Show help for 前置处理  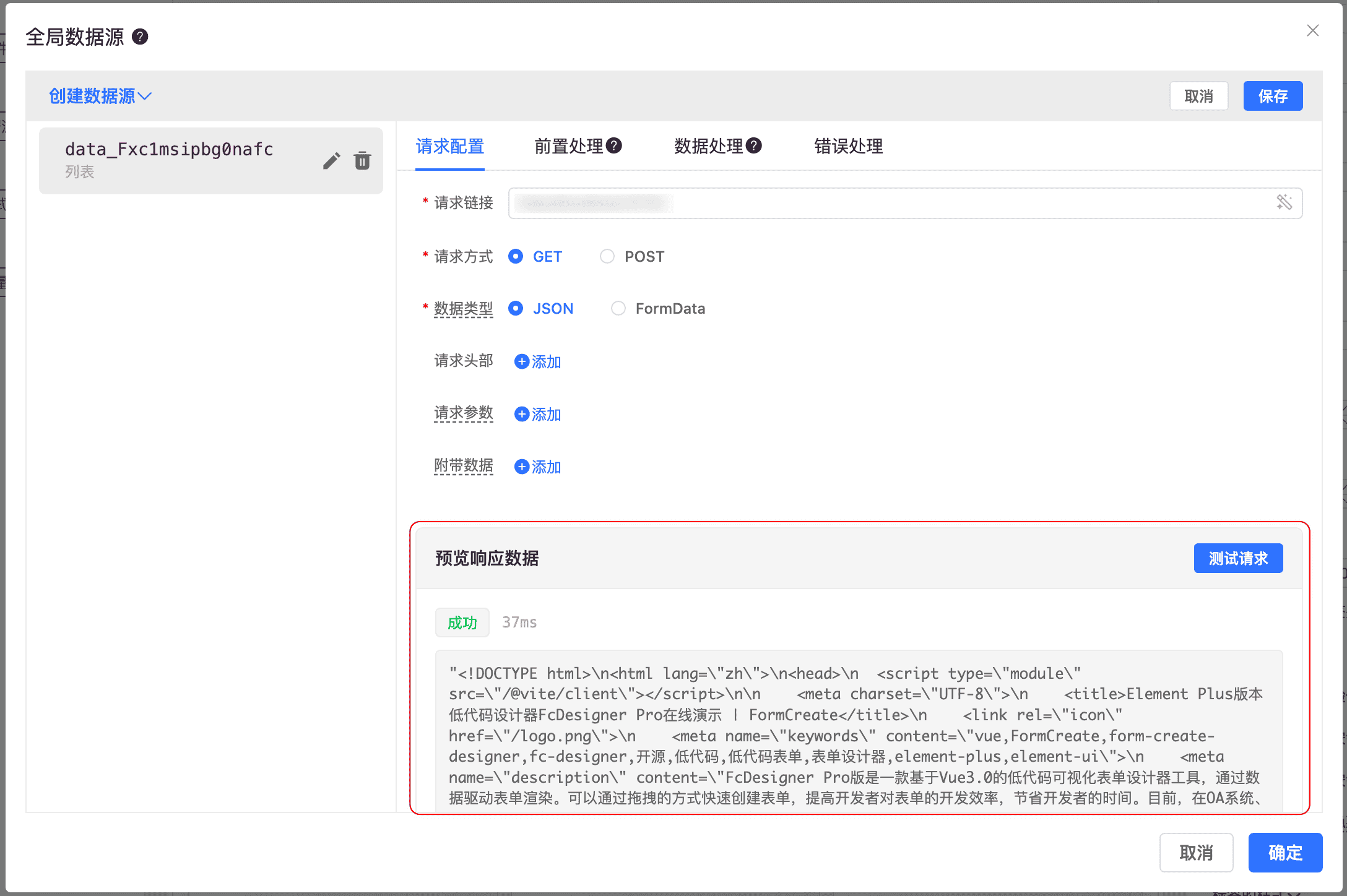(614, 146)
